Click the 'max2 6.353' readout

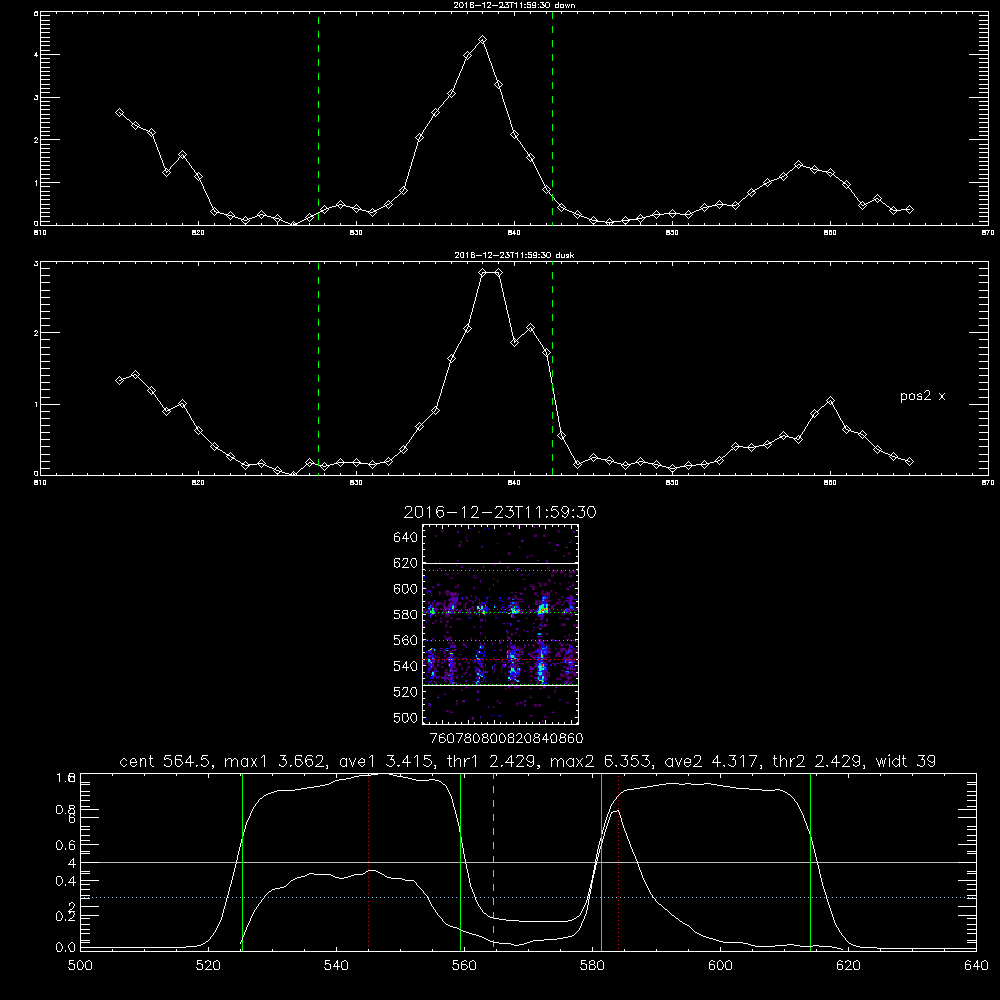click(x=600, y=761)
